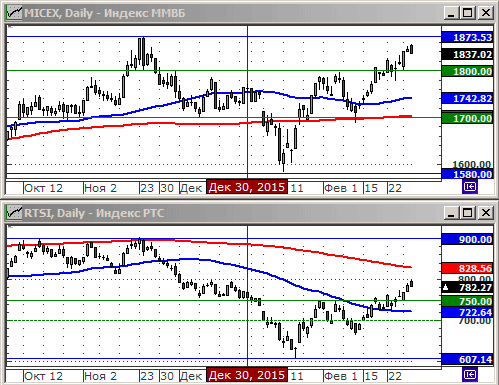Click the 1600.00 price scale value in MICEX
Image resolution: width=499 pixels, height=385 pixels.
(471, 164)
